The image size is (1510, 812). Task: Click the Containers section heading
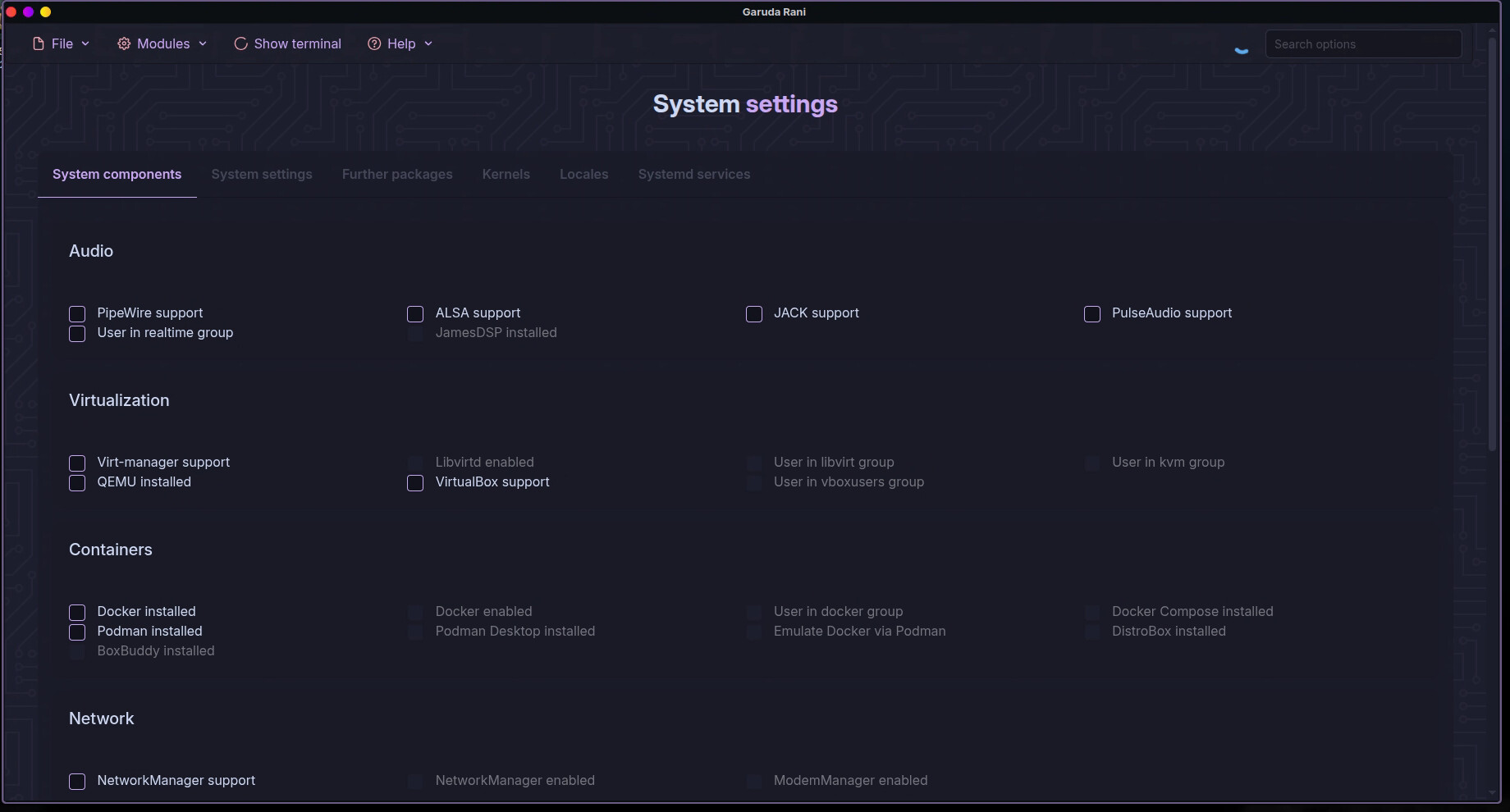pos(111,550)
